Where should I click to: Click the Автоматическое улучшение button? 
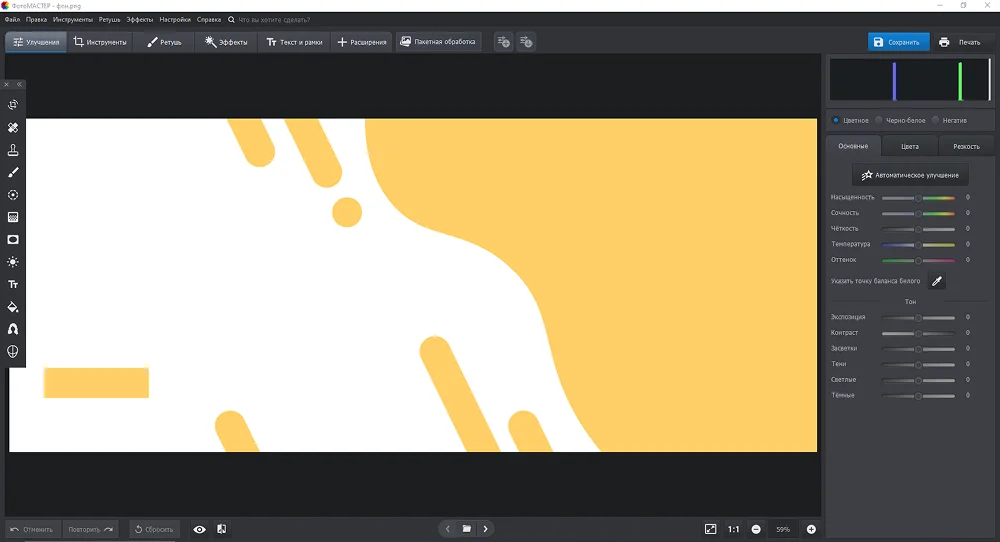point(910,175)
